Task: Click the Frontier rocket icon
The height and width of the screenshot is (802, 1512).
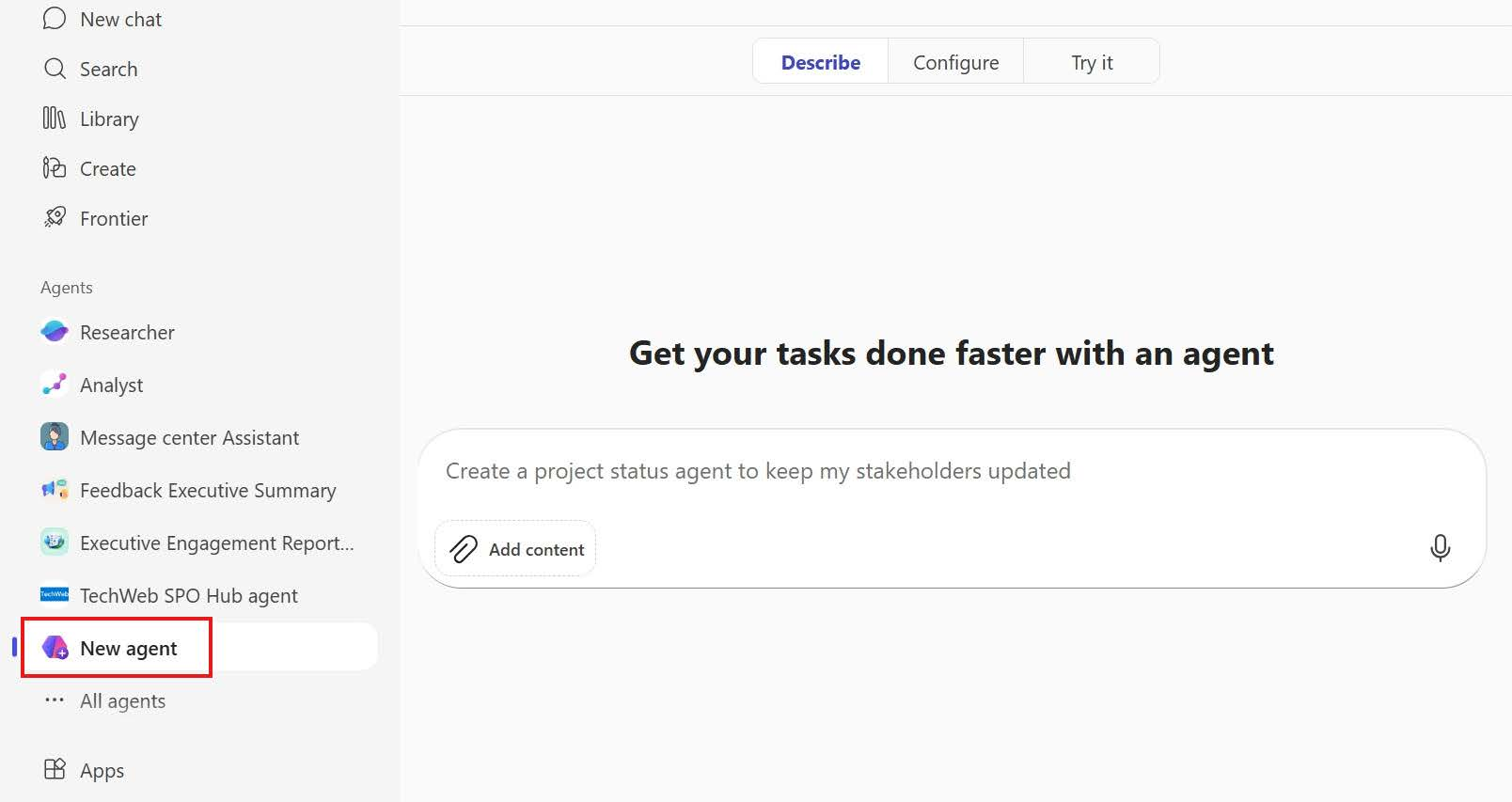Action: click(x=55, y=218)
